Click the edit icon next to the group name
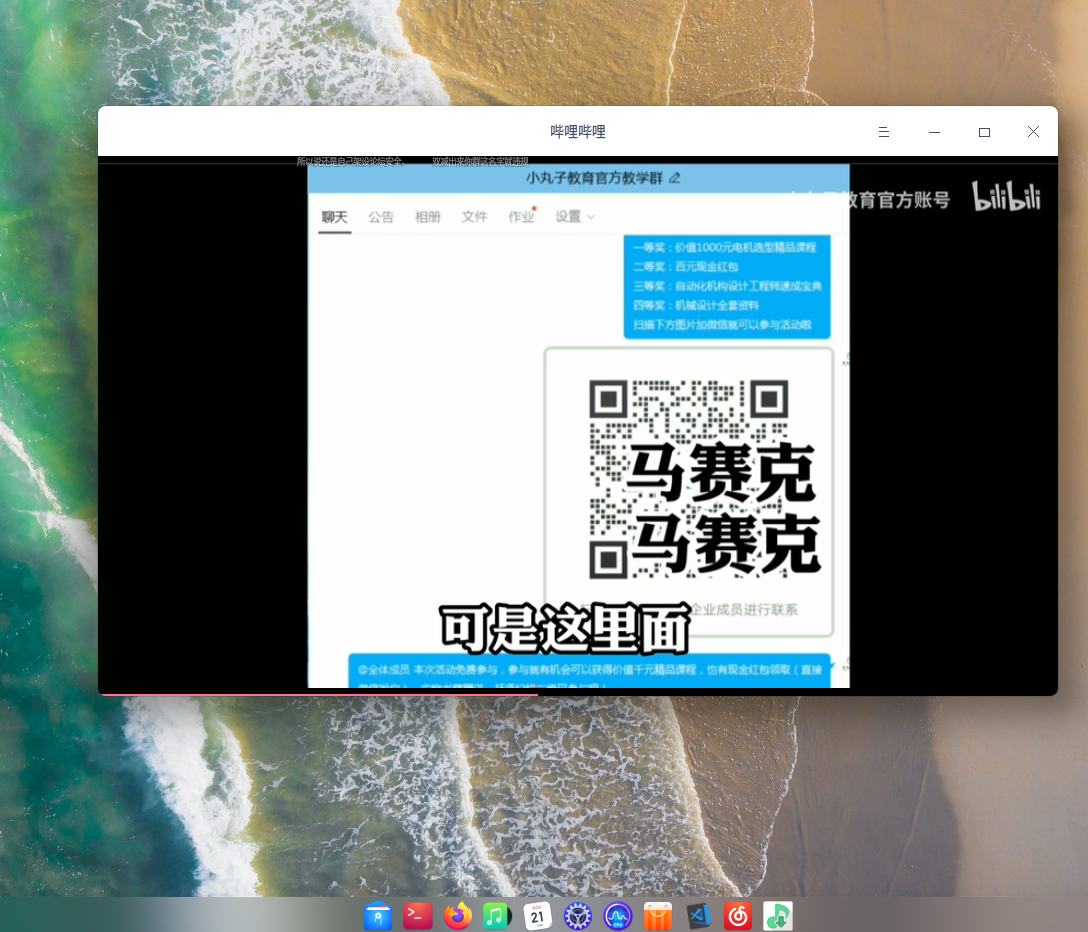1088x932 pixels. click(673, 178)
